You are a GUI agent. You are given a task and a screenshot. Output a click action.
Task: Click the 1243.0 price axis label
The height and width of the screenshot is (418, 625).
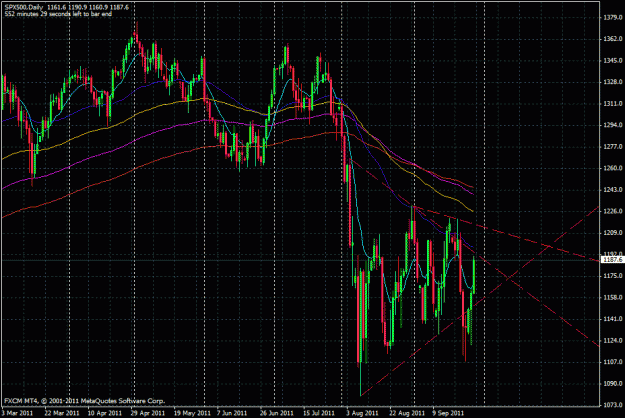613,190
